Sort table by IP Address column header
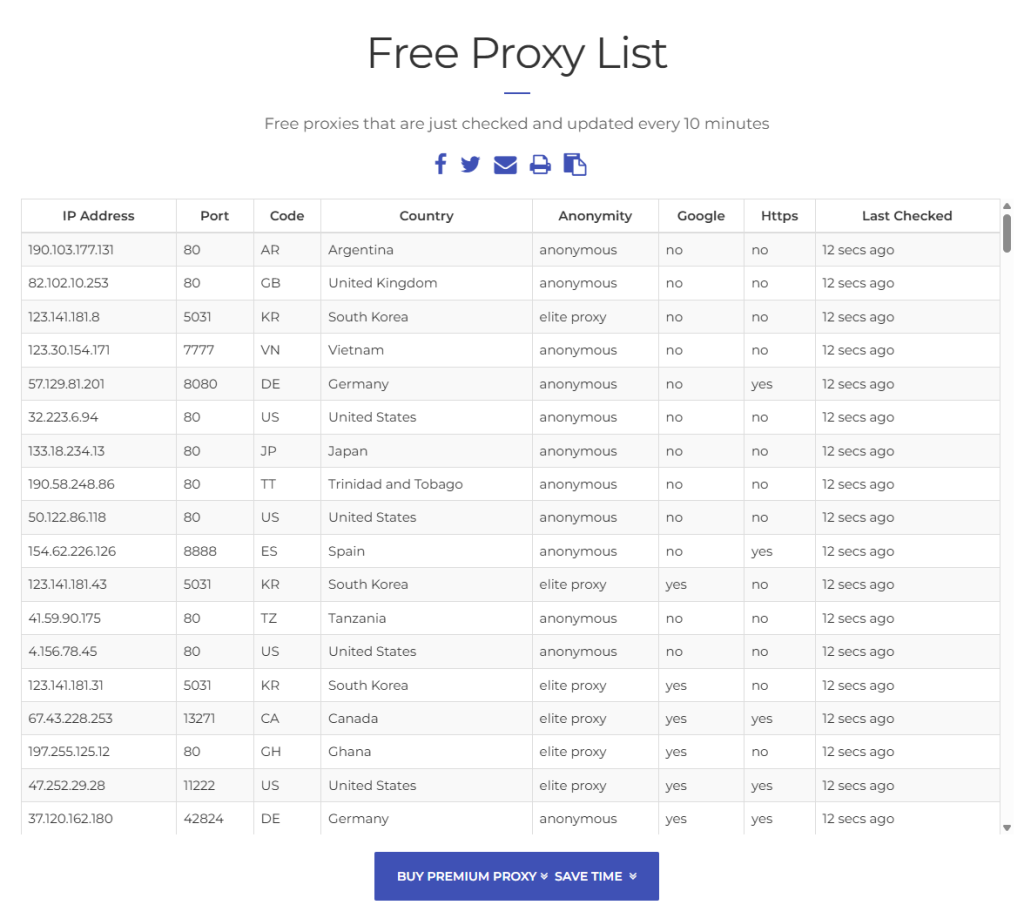The image size is (1024, 905). pyautogui.click(x=99, y=216)
